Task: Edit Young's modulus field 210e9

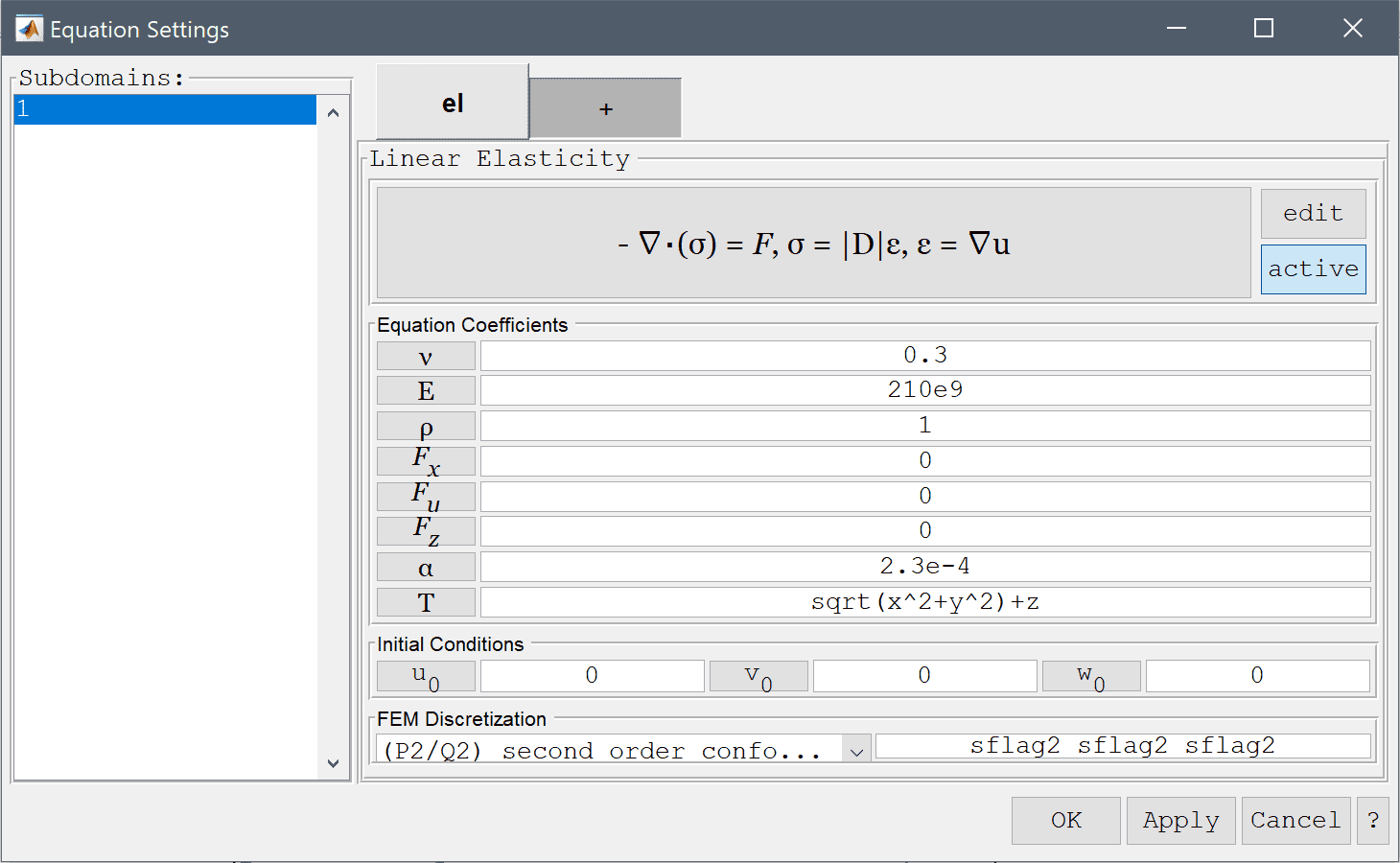Action: coord(925,390)
